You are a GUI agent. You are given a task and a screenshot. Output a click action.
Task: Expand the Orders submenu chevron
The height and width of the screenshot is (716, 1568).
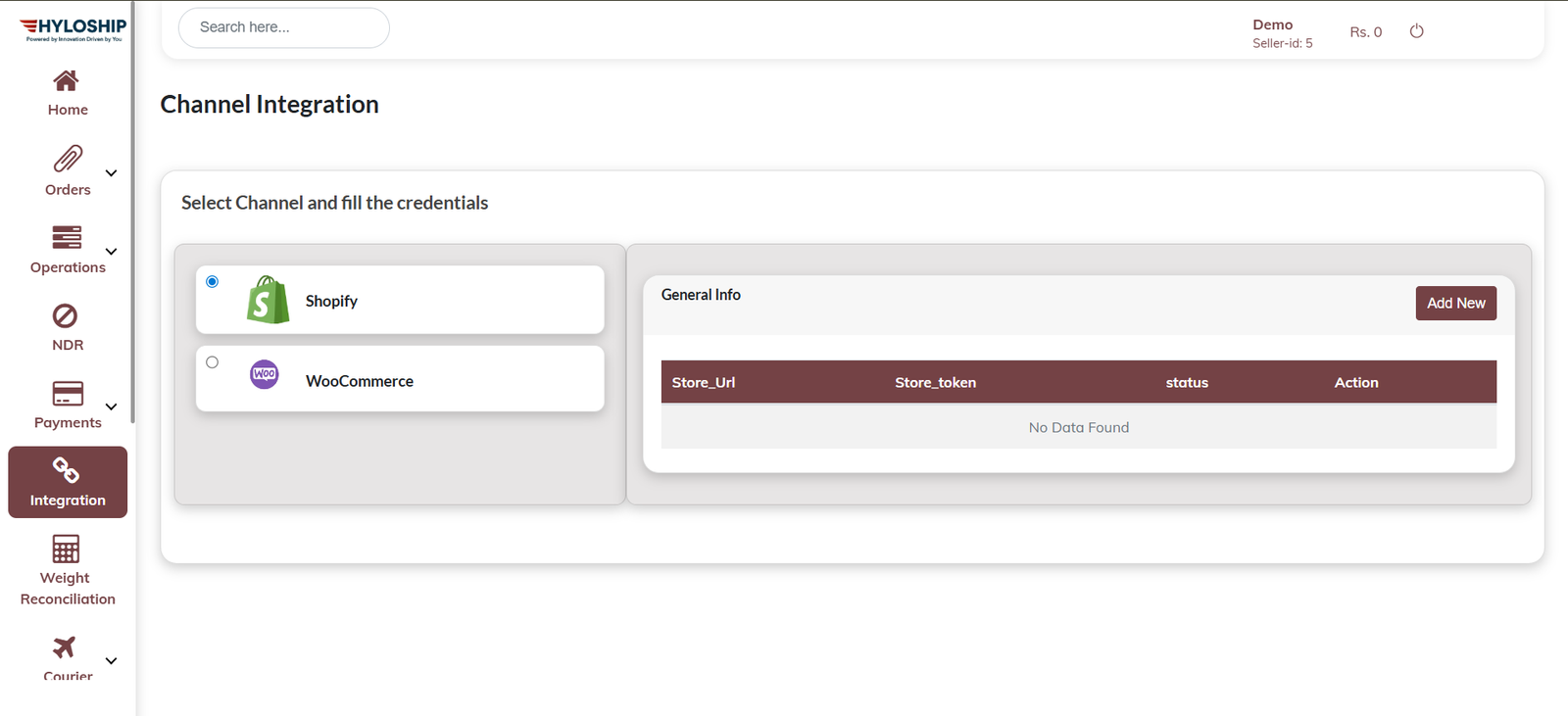click(x=111, y=173)
